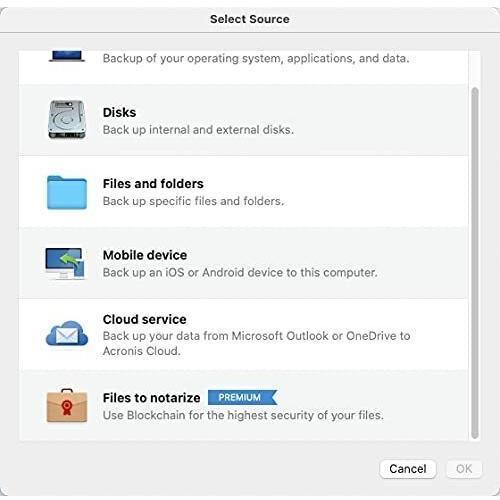This screenshot has width=500, height=500.
Task: Click the OK button
Action: (464, 469)
